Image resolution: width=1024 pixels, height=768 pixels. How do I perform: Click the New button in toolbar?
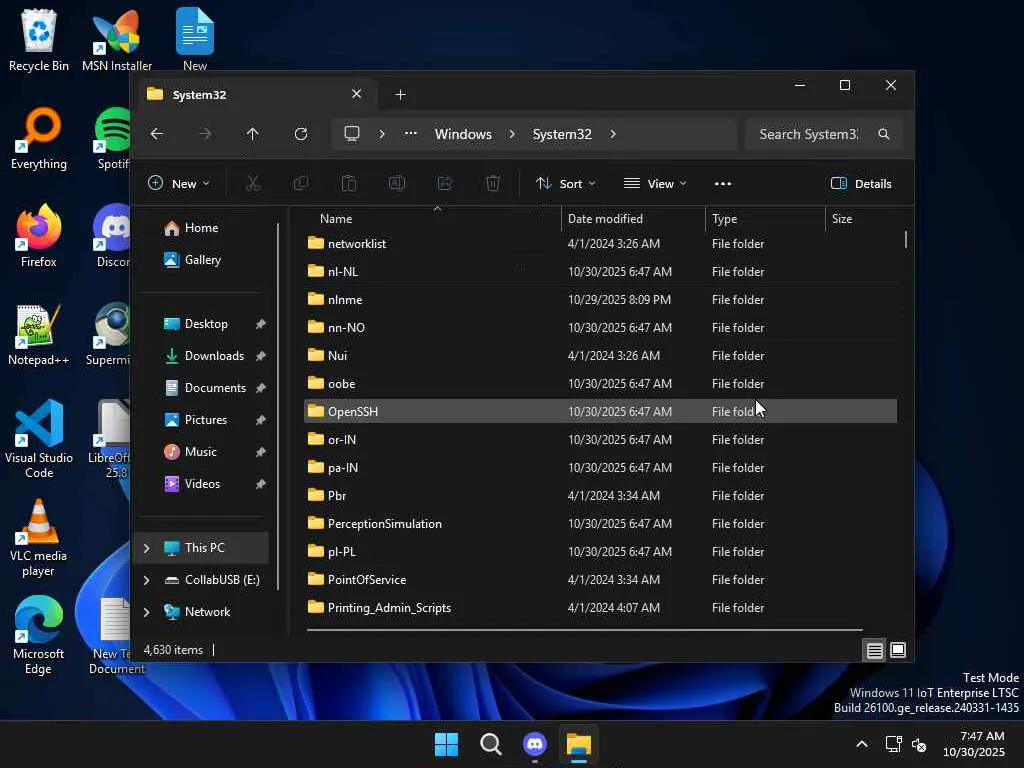[179, 184]
